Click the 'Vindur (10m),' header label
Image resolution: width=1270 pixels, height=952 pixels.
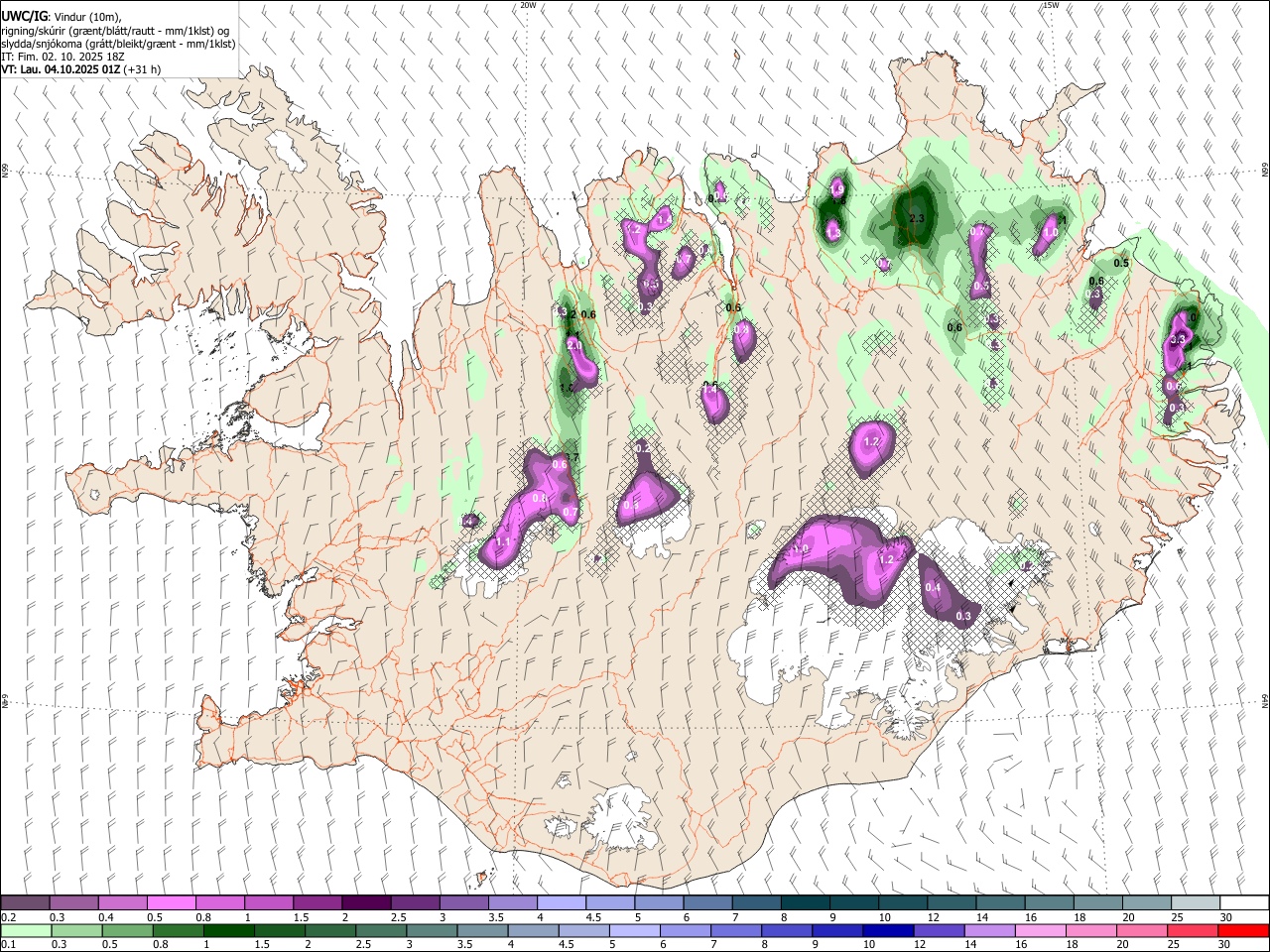pyautogui.click(x=87, y=17)
